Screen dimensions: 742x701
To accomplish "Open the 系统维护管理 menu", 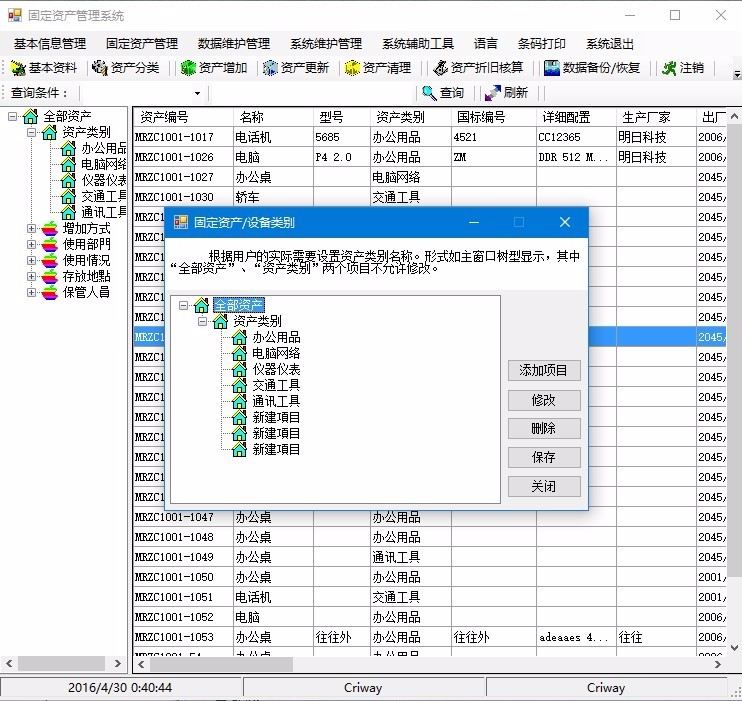I will (x=326, y=44).
